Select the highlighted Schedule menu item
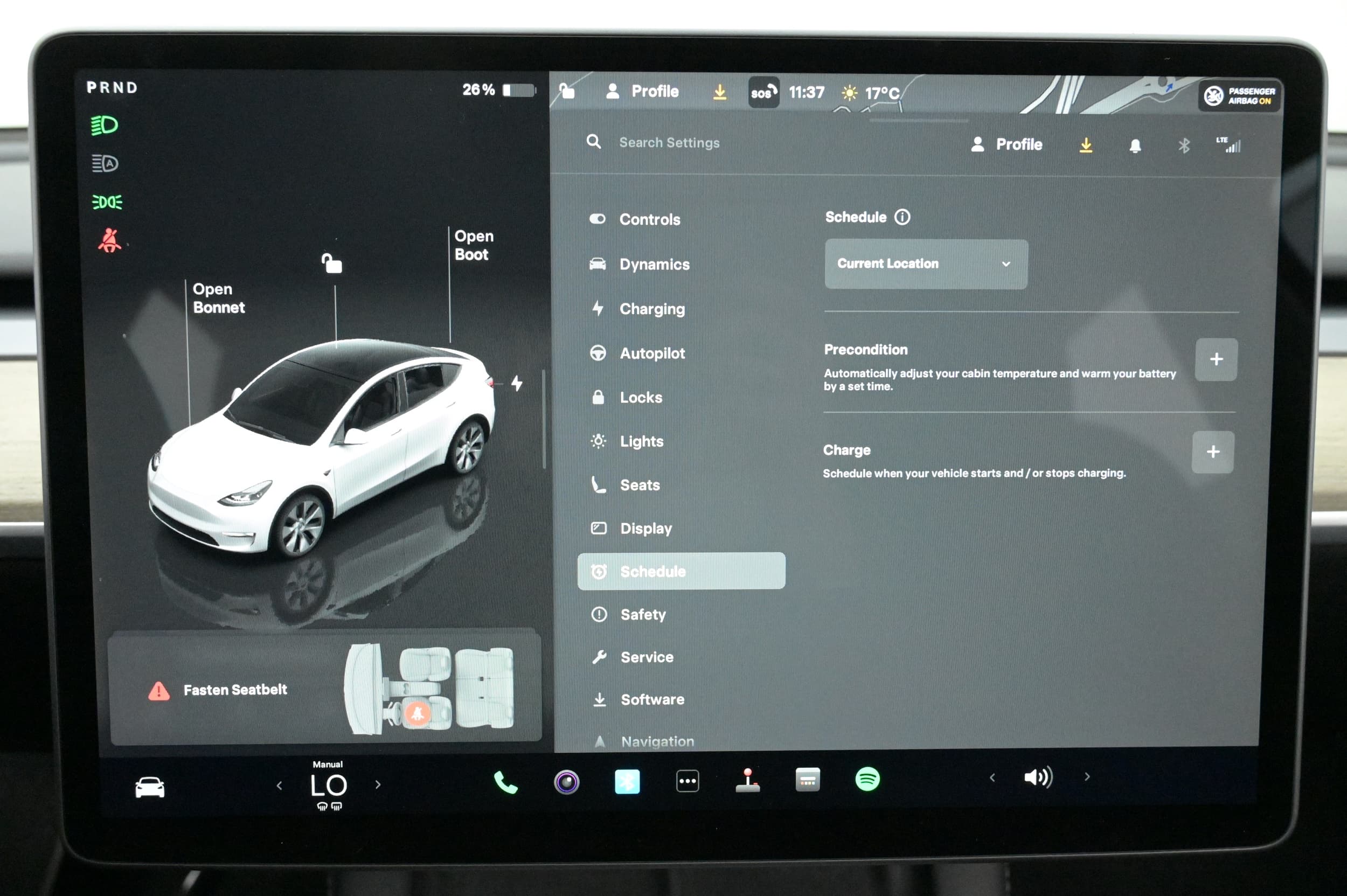 pyautogui.click(x=681, y=571)
